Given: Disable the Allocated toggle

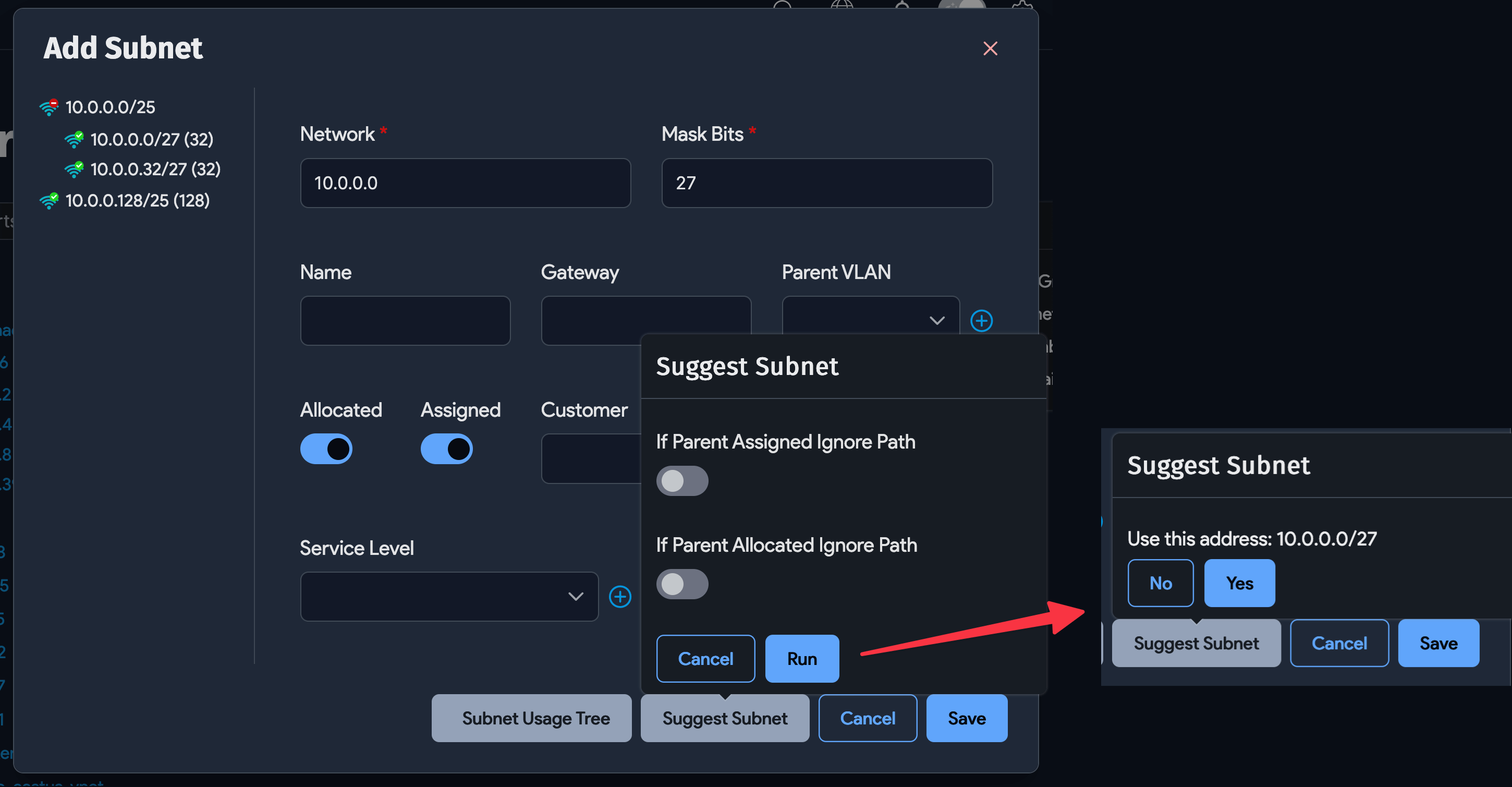Looking at the screenshot, I should pos(326,449).
